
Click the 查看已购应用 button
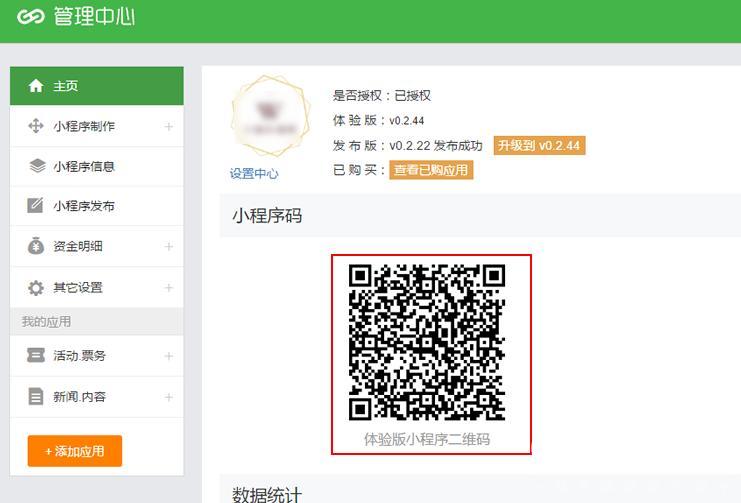tap(431, 170)
